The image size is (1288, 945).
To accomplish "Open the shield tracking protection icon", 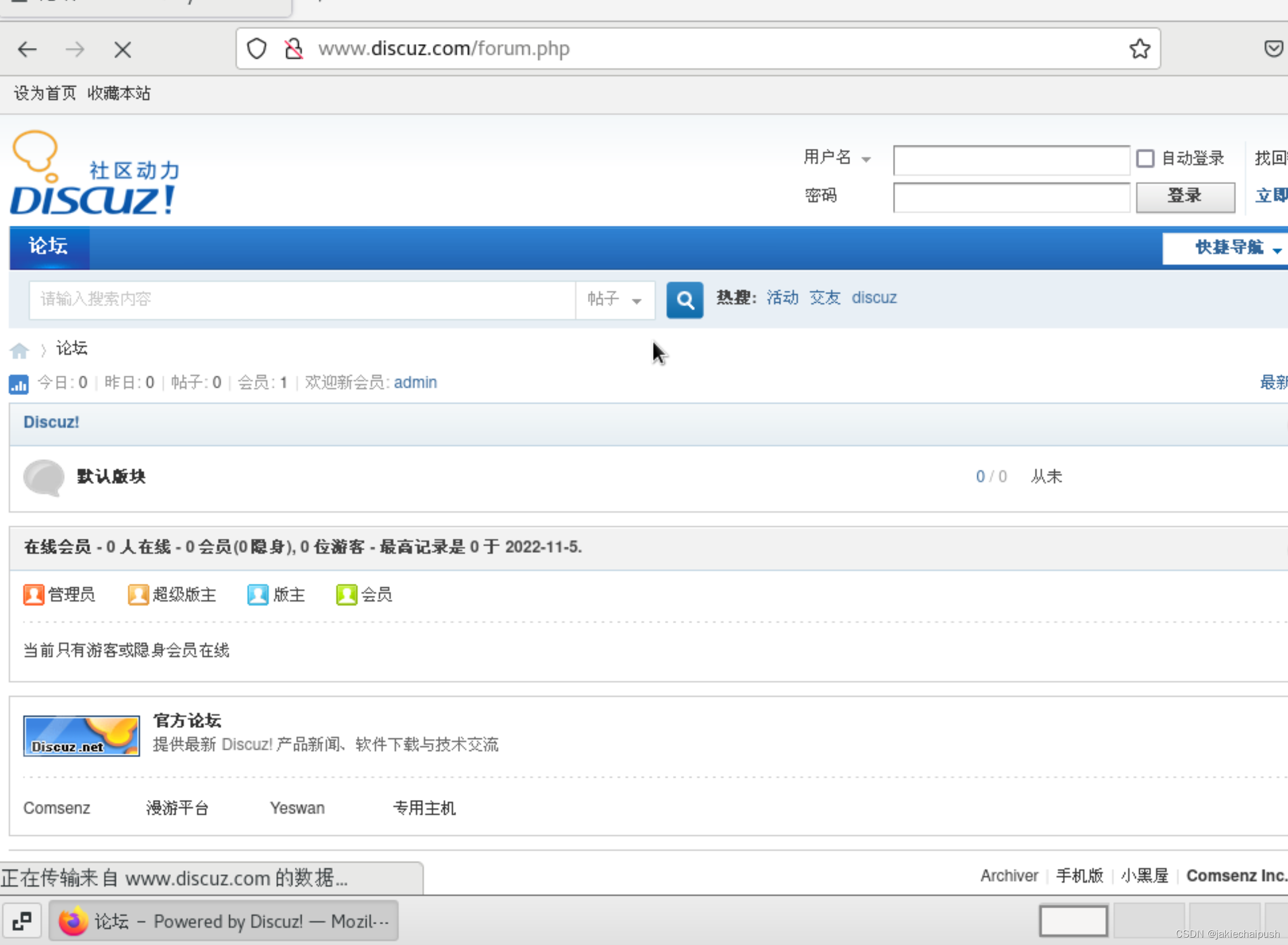I will pos(257,49).
